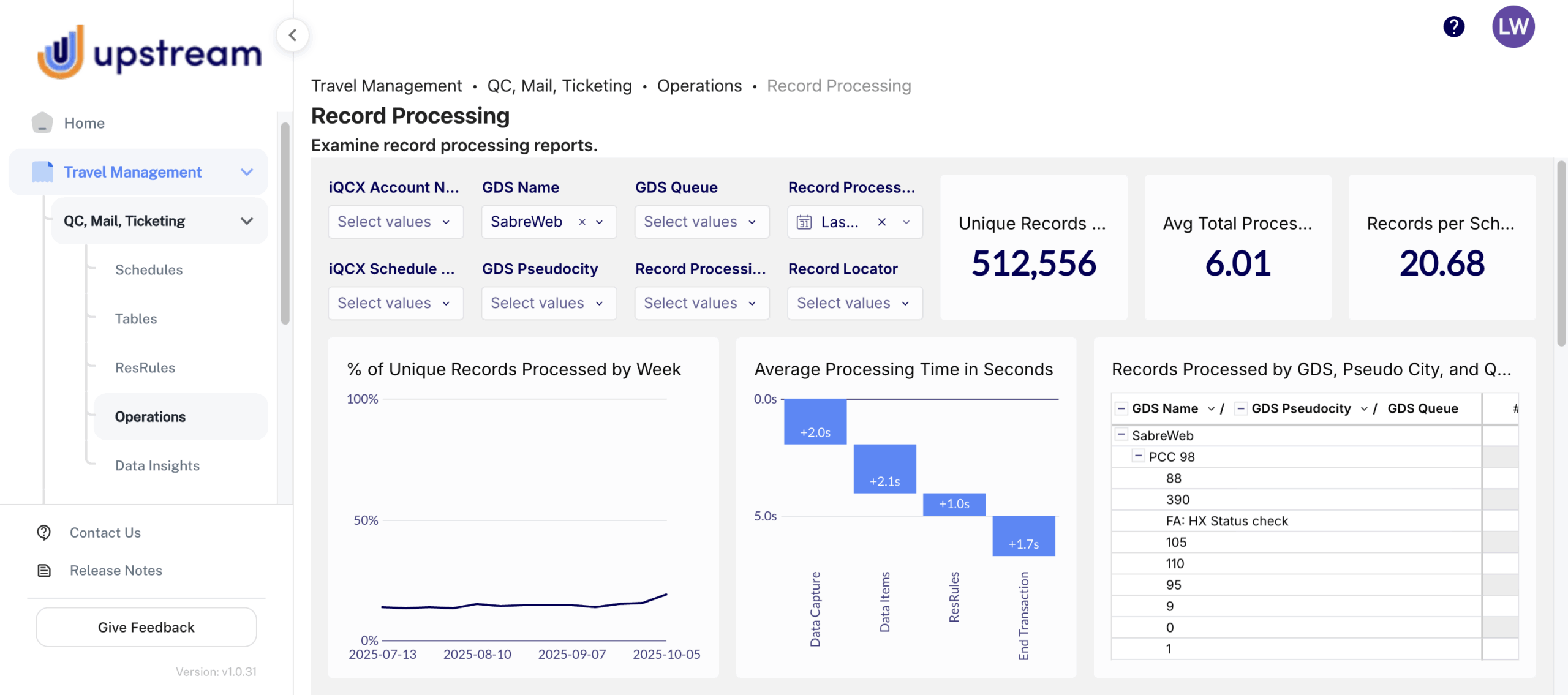Collapse the PCC 98 row
Viewport: 1568px width, 695px height.
1137,456
